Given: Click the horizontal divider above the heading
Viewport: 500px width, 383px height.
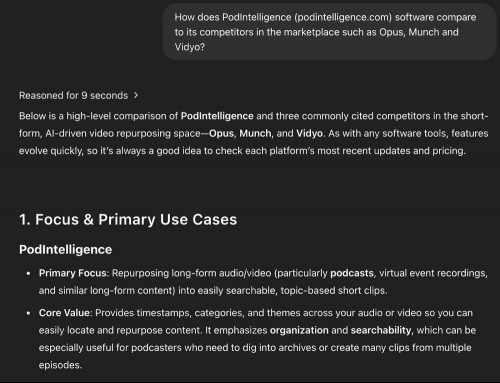Looking at the screenshot, I should click(254, 184).
